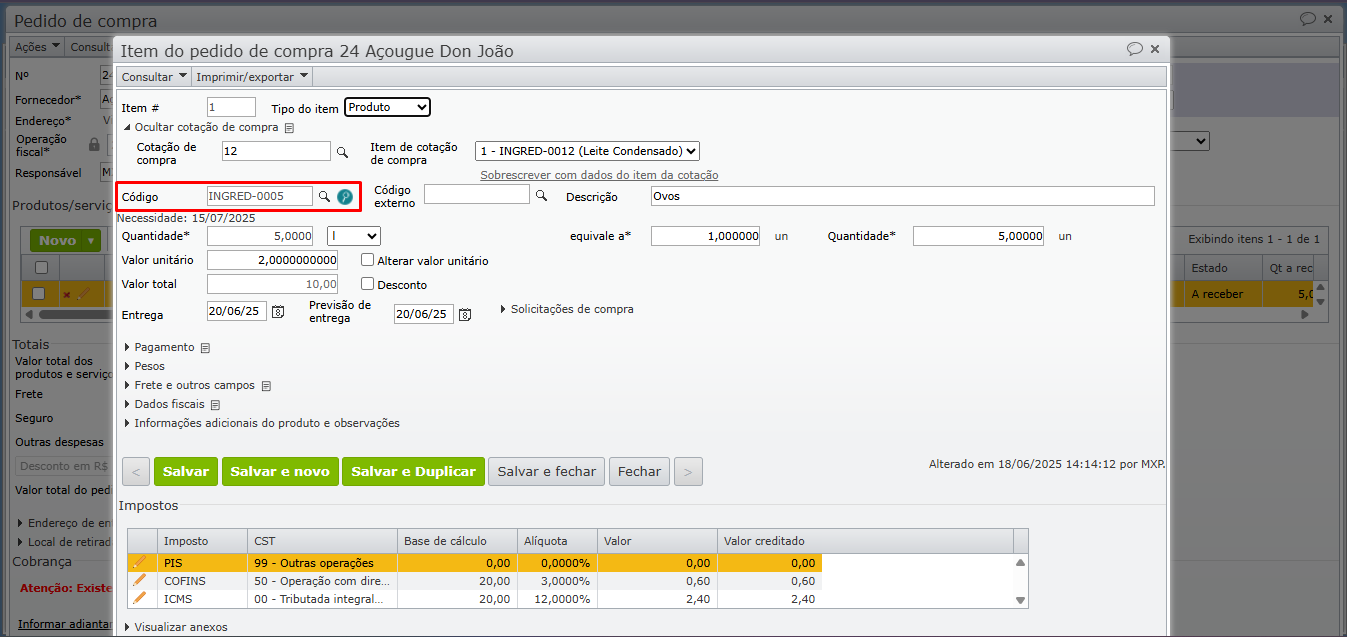Click note icon beside Frete e outros campos

click(266, 386)
